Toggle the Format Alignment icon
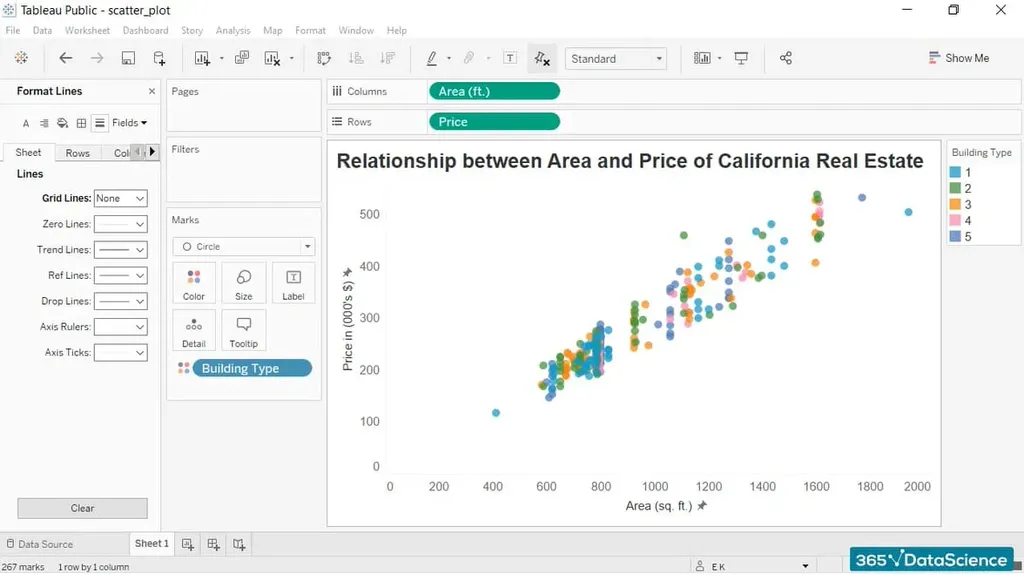Image resolution: width=1024 pixels, height=575 pixels. [x=44, y=123]
